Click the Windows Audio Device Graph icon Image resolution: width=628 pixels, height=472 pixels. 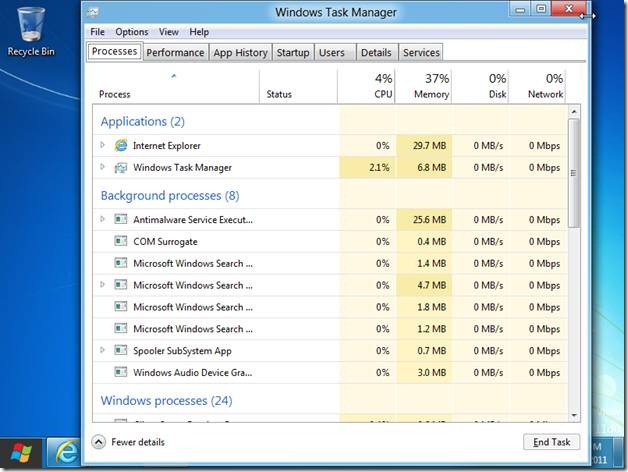121,373
